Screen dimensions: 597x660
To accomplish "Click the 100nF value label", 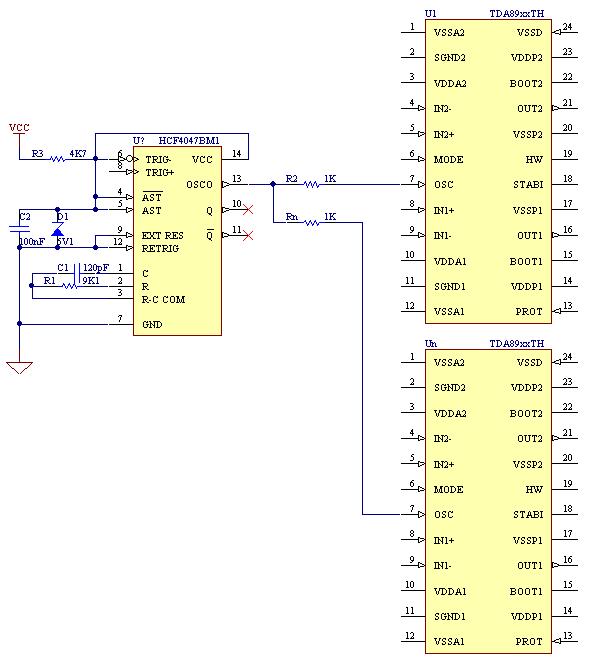I will point(32,242).
